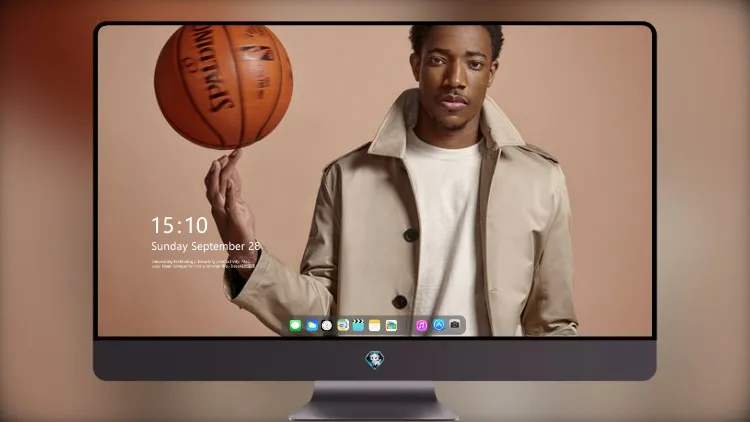Open the Notes app in the dock
750x422 pixels.
point(375,325)
